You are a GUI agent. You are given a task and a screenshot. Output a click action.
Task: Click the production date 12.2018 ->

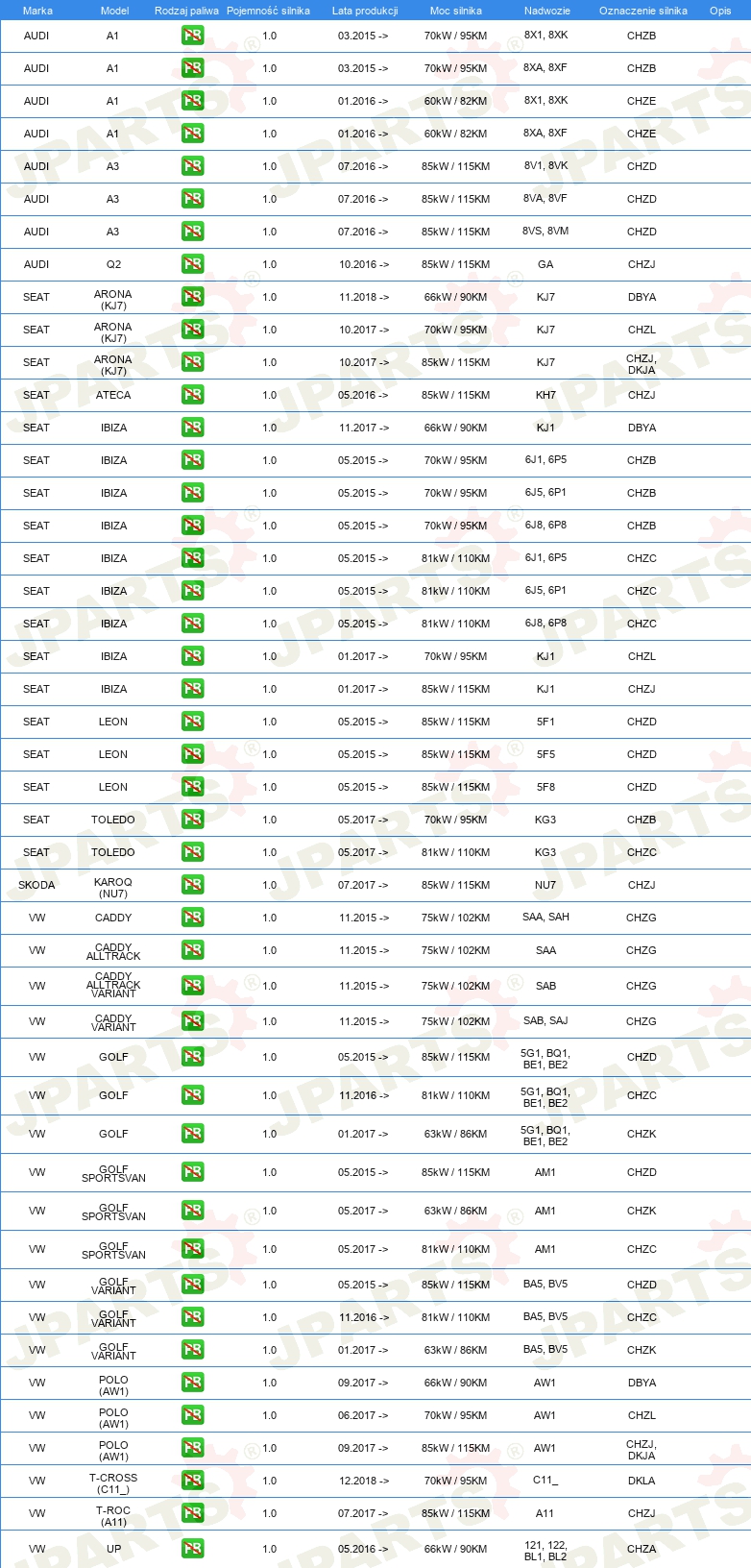(x=364, y=1481)
